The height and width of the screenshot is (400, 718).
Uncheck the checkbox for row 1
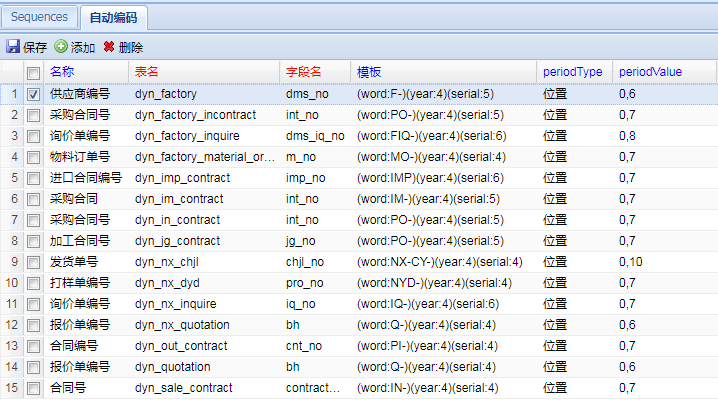[x=33, y=94]
